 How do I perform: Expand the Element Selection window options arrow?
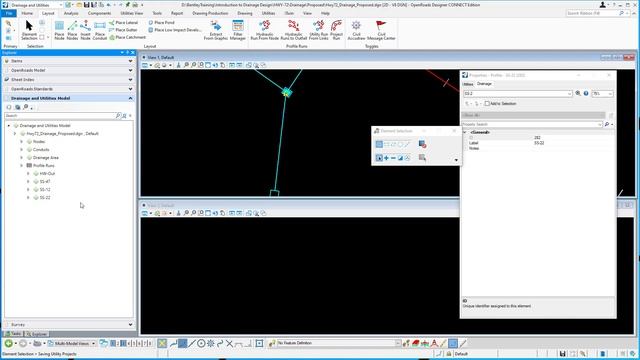(x=456, y=160)
